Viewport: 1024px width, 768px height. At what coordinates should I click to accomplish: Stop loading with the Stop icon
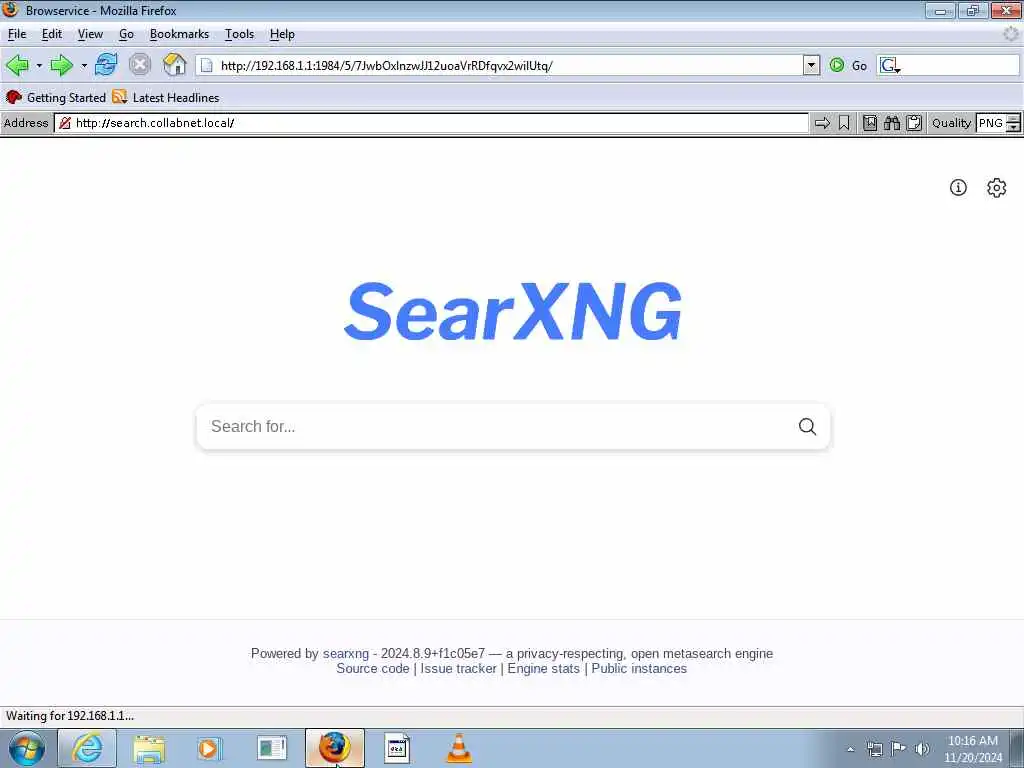pyautogui.click(x=140, y=65)
